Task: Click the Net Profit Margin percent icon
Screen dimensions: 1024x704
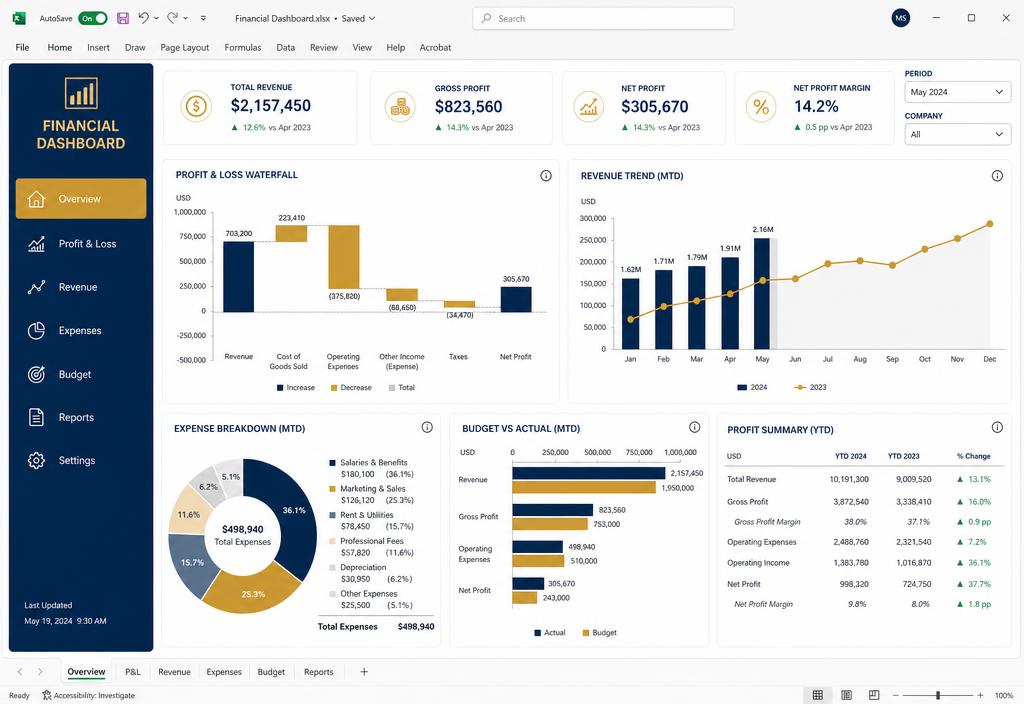Action: point(761,106)
